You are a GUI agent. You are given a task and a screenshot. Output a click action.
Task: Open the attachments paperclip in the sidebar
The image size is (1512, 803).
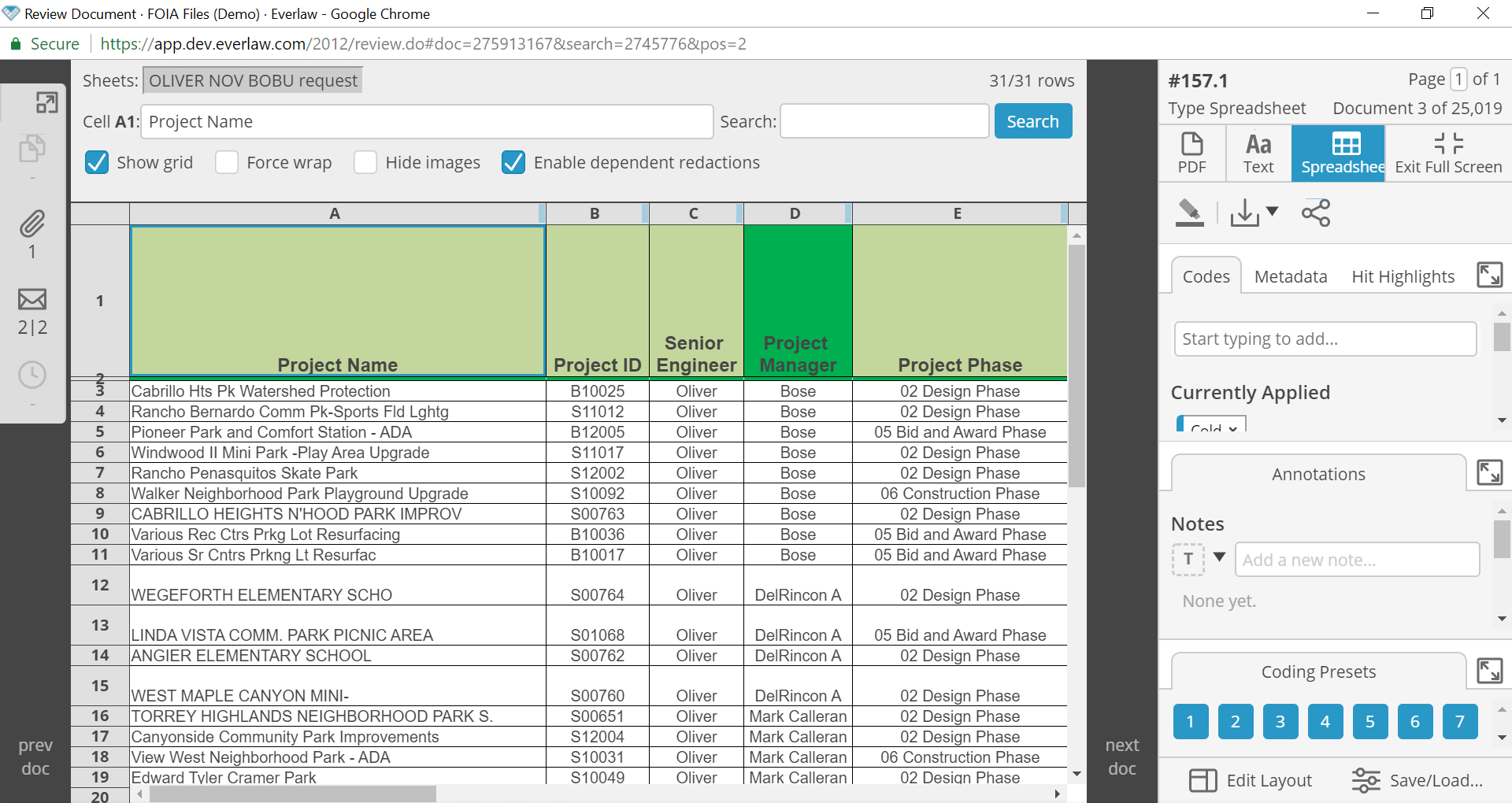pos(31,226)
